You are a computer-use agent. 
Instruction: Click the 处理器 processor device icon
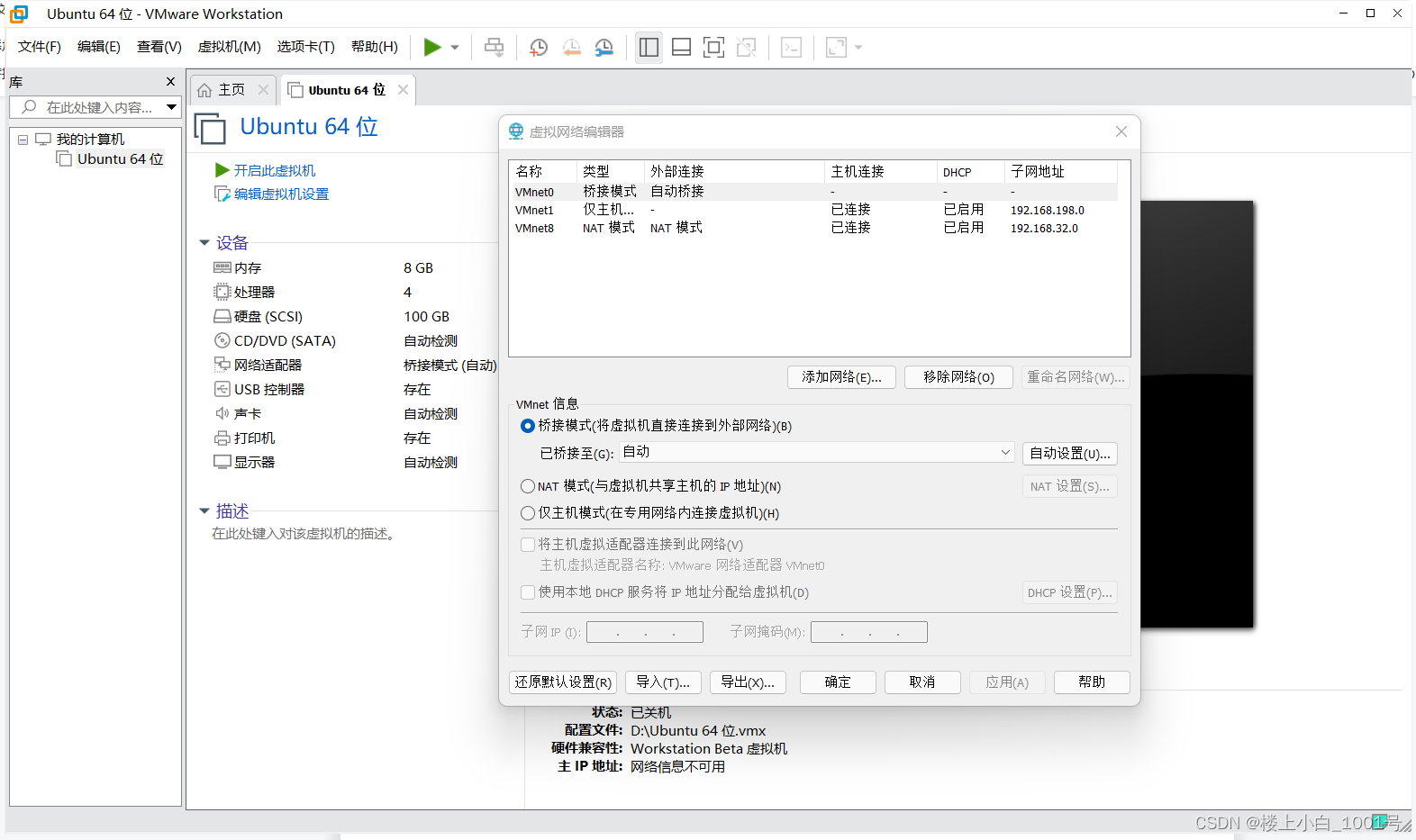pyautogui.click(x=222, y=292)
